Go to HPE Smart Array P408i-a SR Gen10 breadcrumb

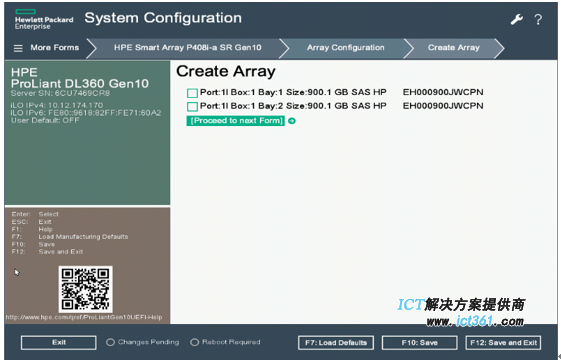click(x=187, y=48)
